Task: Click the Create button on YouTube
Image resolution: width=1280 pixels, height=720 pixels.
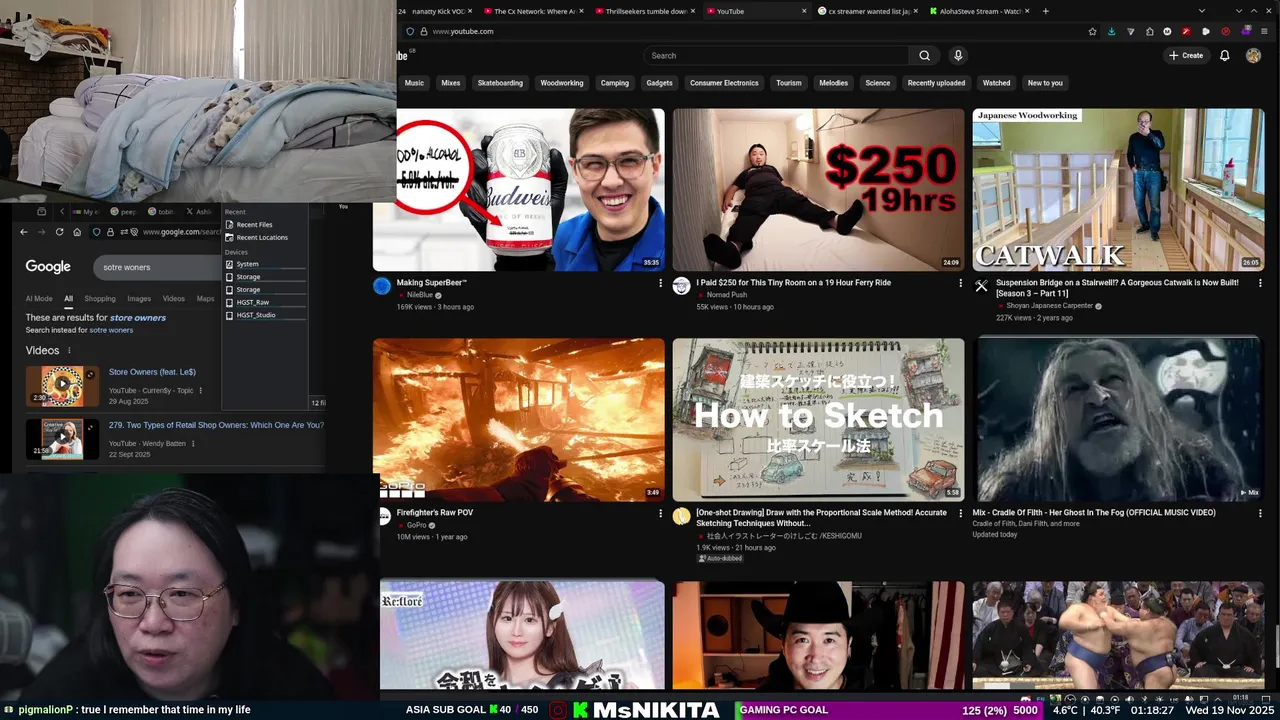Action: point(1186,56)
